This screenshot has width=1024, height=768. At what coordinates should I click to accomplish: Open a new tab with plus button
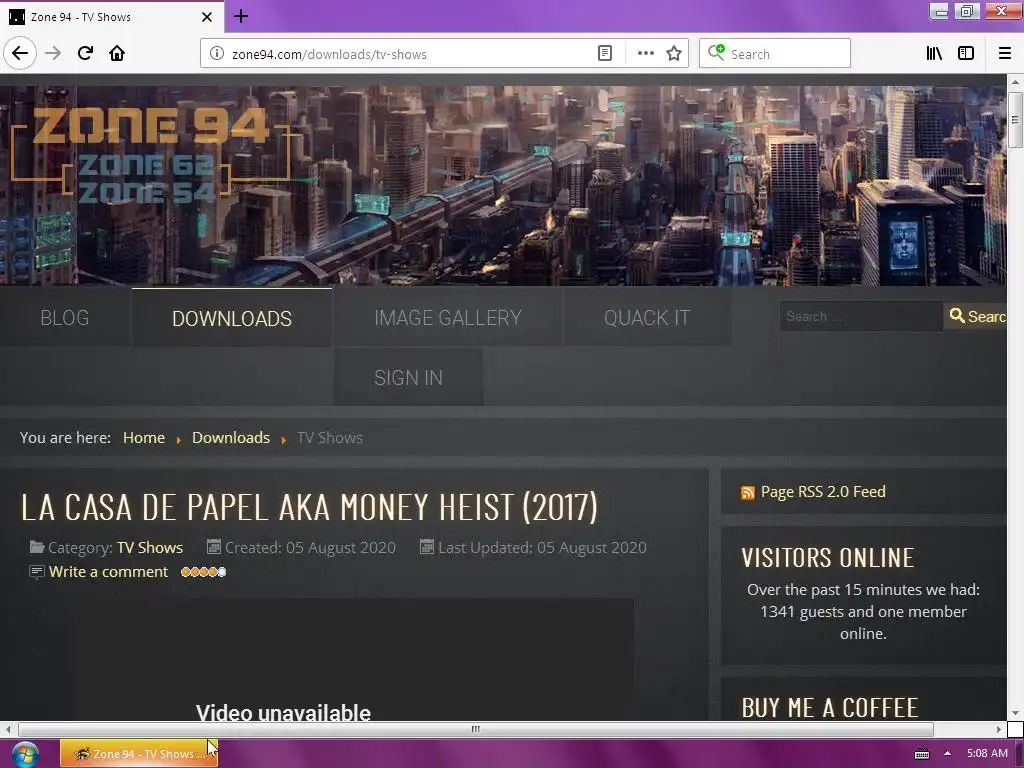(x=241, y=16)
